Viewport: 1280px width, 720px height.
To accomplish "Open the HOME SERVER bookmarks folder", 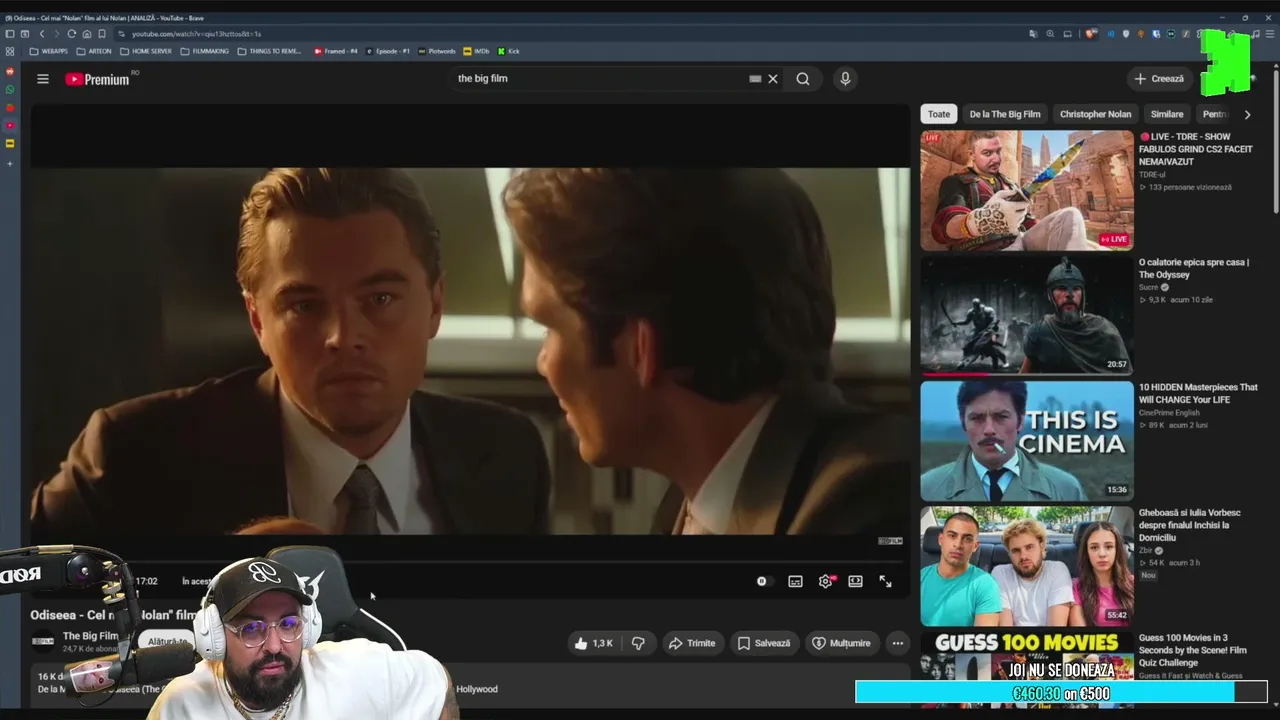I will (146, 51).
